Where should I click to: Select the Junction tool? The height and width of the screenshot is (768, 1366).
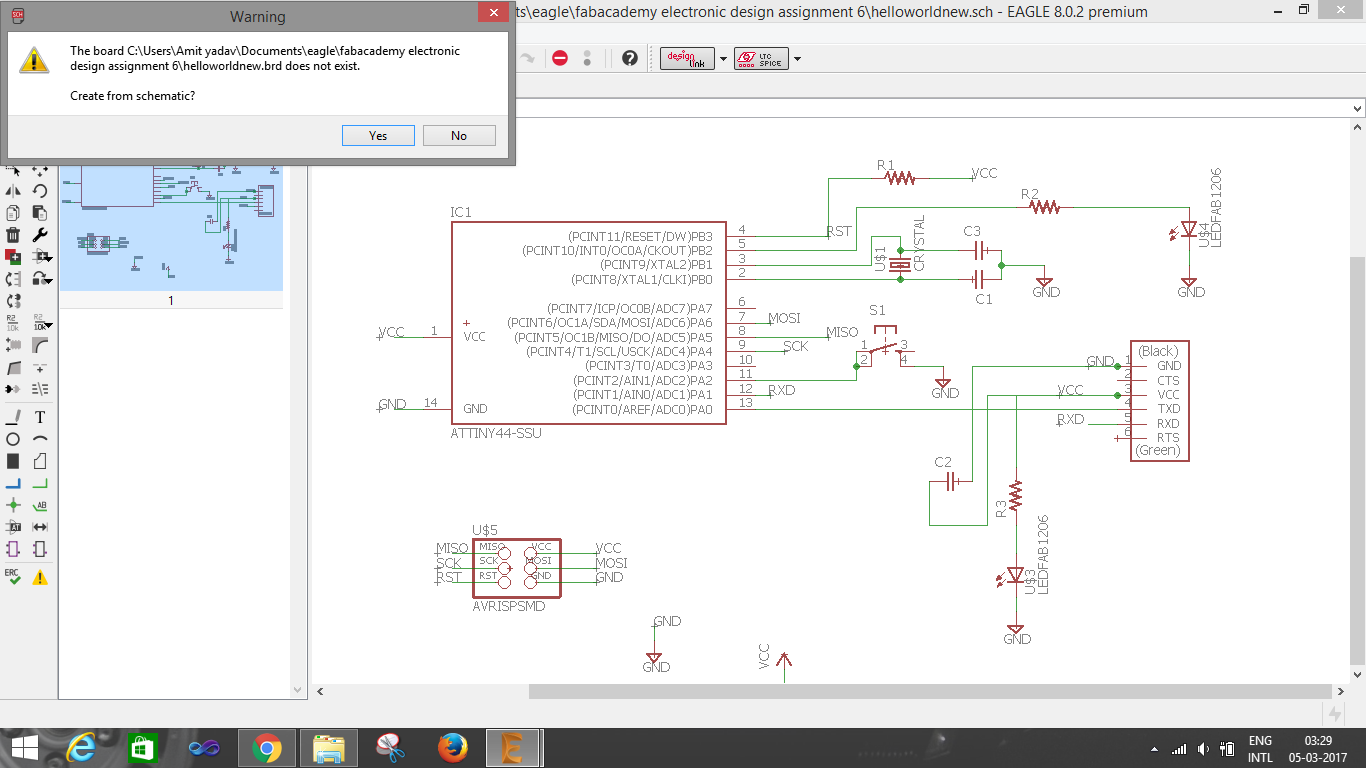[13, 505]
